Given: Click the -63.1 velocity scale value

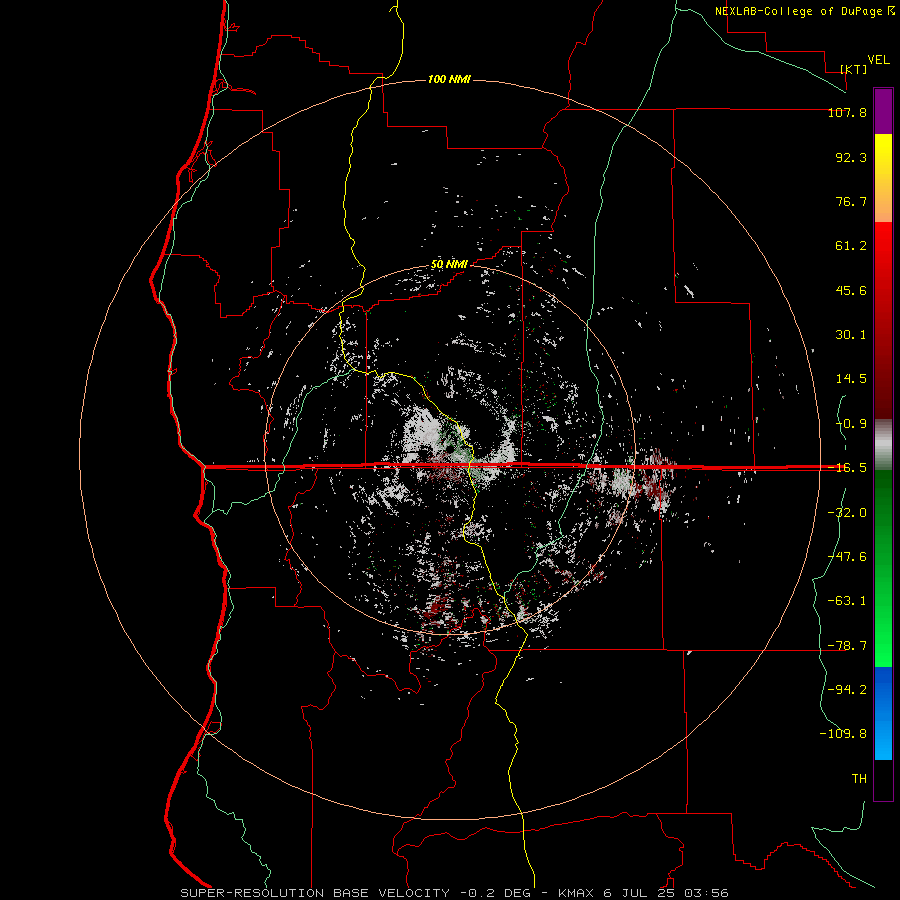Looking at the screenshot, I should [x=847, y=601].
